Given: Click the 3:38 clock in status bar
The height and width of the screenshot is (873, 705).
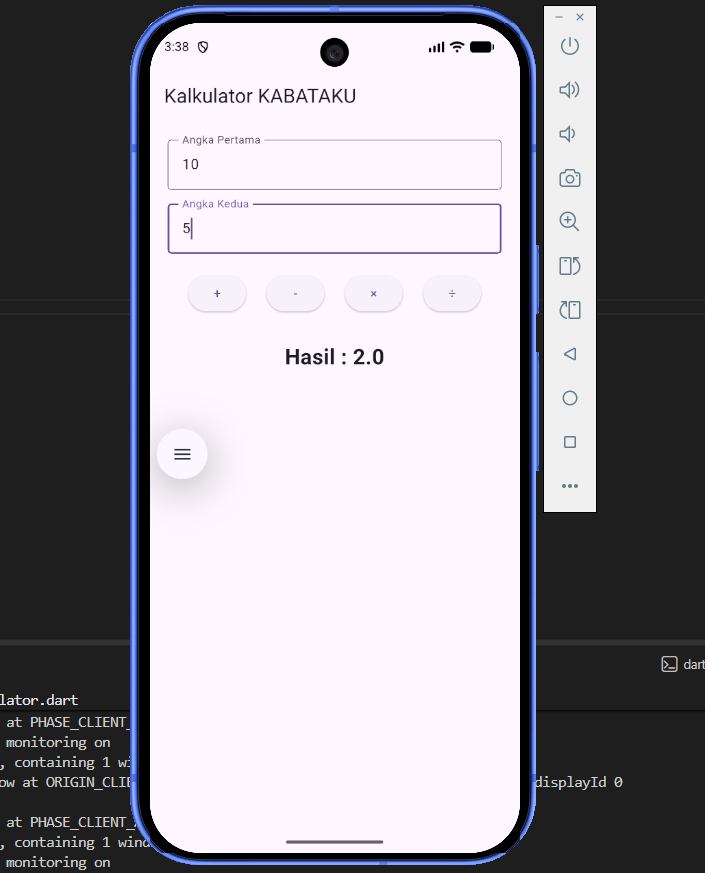Looking at the screenshot, I should tap(177, 47).
